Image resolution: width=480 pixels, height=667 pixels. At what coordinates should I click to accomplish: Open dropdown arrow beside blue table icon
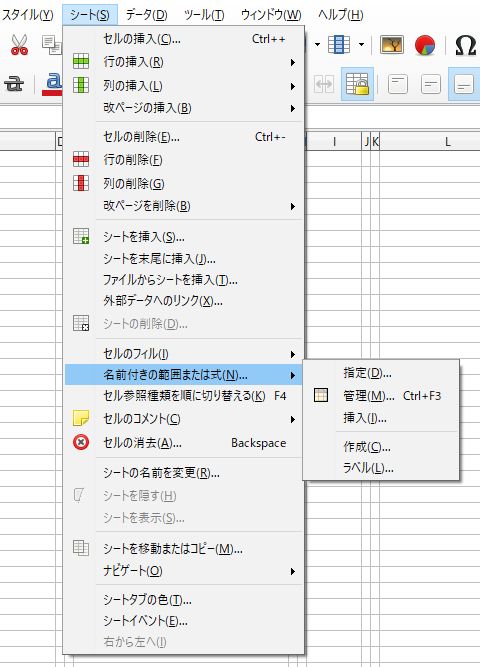(x=361, y=44)
